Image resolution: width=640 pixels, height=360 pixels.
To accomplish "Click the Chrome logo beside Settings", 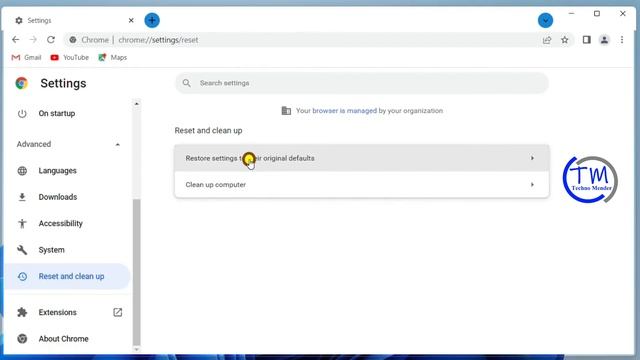I will 22,83.
